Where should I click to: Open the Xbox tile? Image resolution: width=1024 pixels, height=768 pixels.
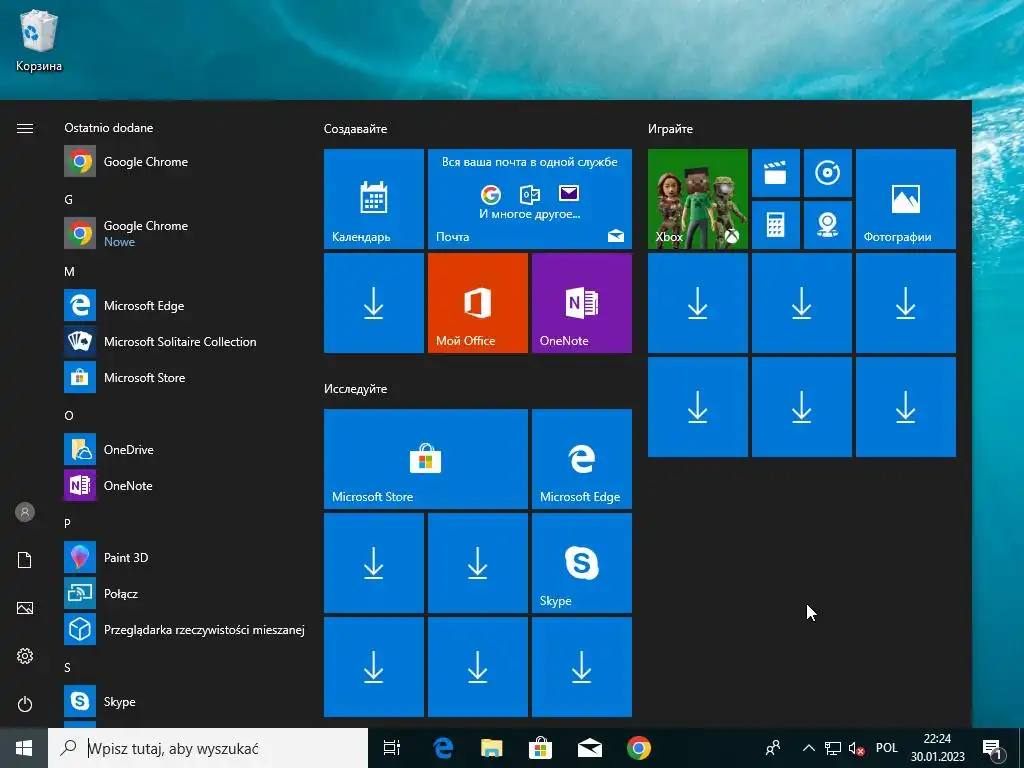(697, 199)
